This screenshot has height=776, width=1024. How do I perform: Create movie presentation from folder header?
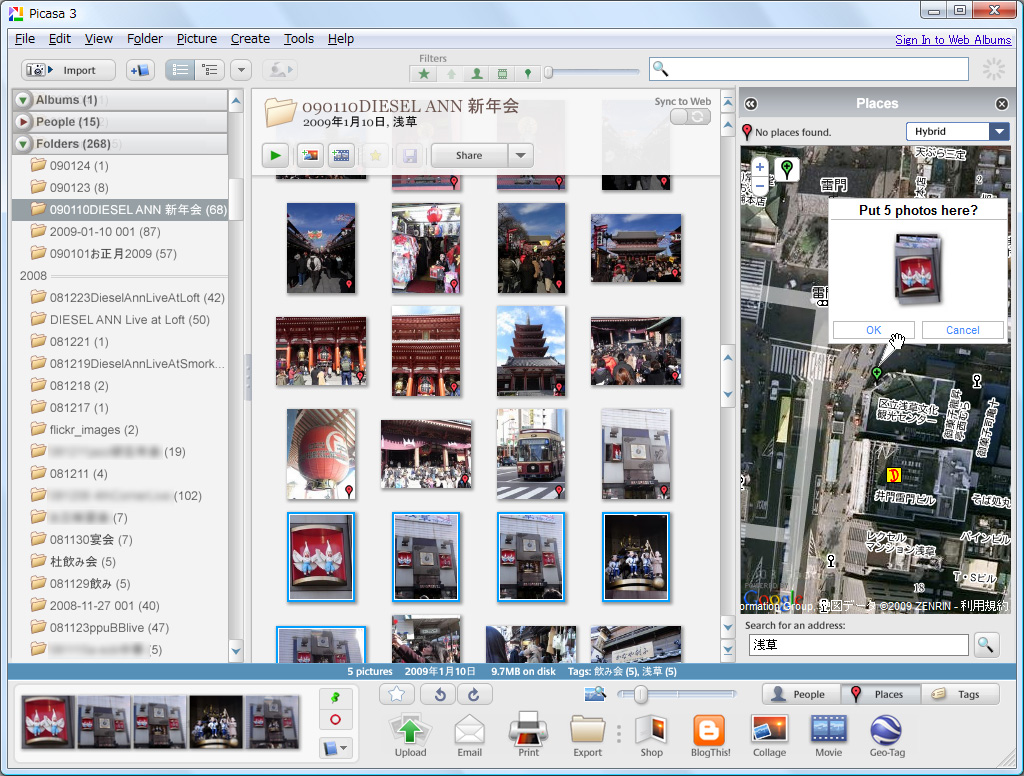click(x=341, y=155)
